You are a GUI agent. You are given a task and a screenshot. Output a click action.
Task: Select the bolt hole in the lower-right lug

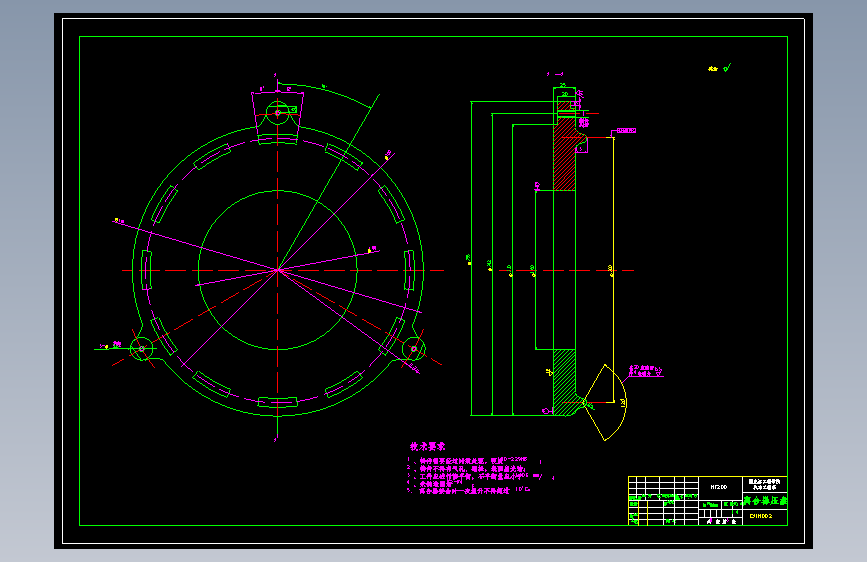[414, 348]
